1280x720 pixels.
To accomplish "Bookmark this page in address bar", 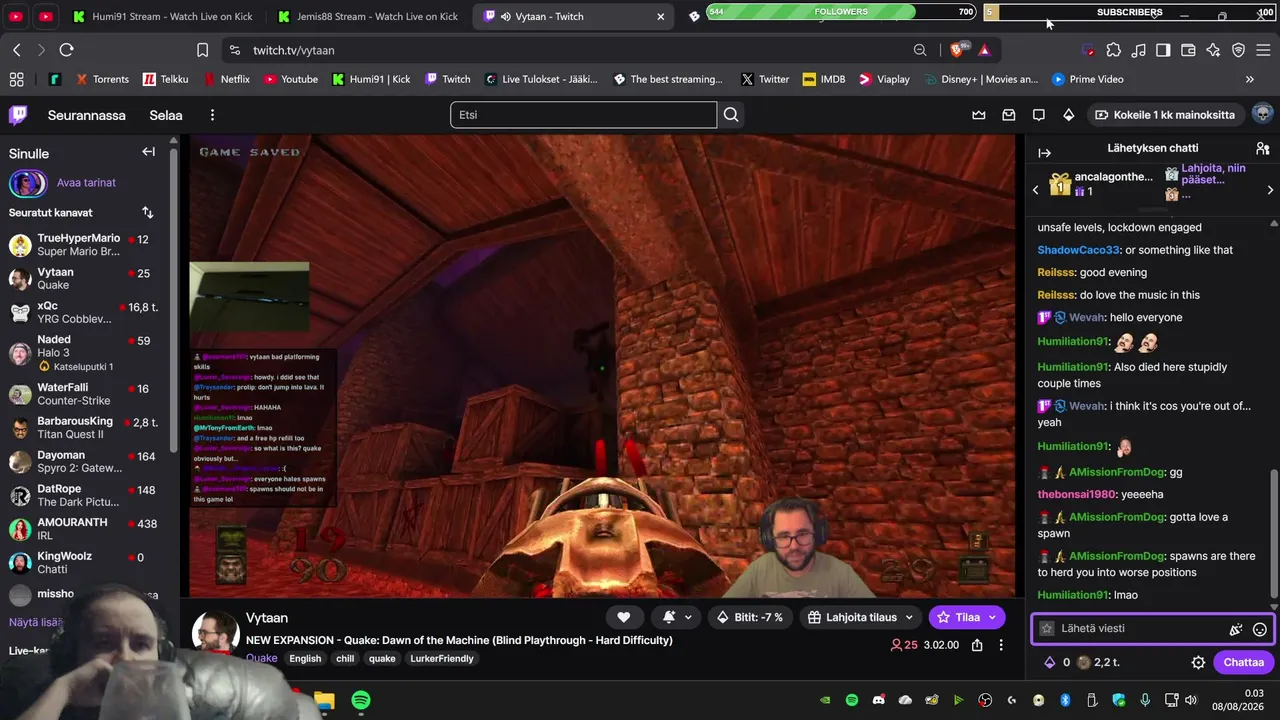I will pyautogui.click(x=202, y=50).
